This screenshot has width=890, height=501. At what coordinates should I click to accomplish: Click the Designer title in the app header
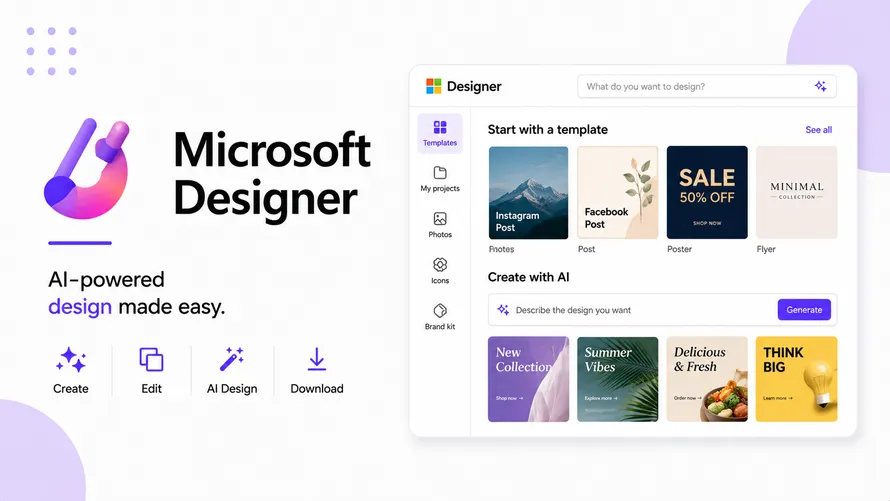[x=474, y=86]
